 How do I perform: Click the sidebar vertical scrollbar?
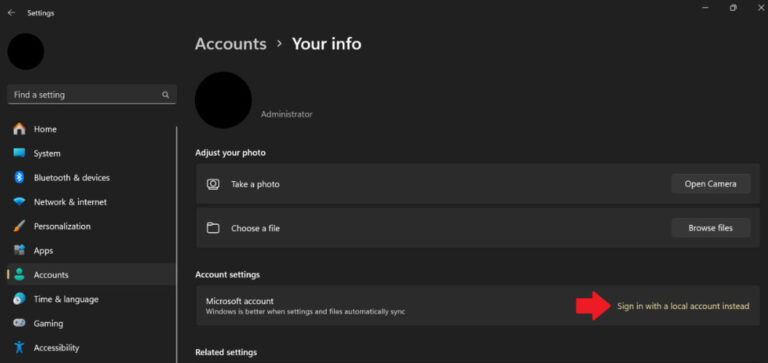176,245
